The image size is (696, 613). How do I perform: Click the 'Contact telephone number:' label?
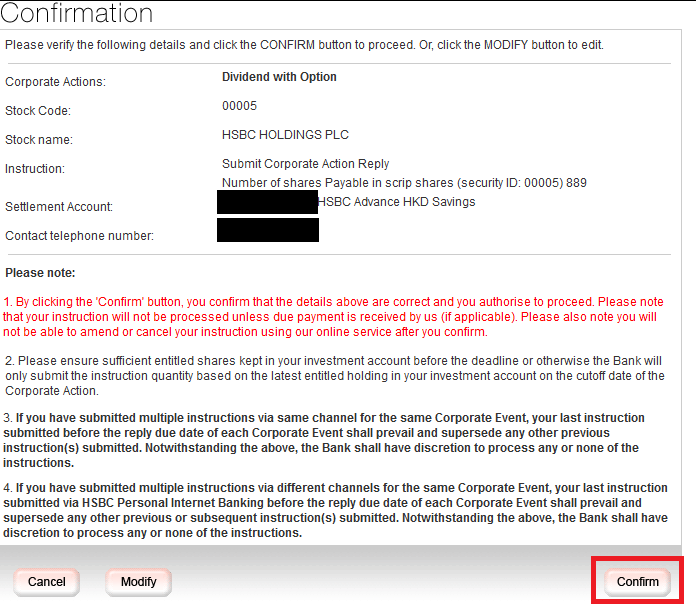pyautogui.click(x=80, y=236)
